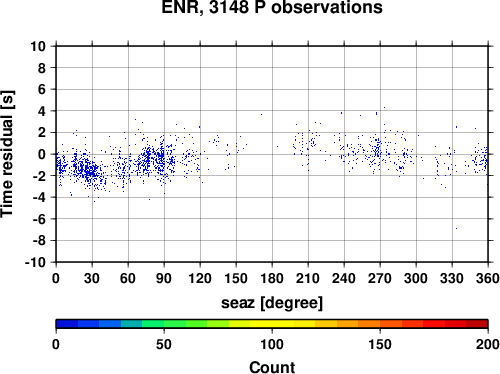The width and height of the screenshot is (500, 374).
Task: Click the 'Time residual [s]' y-axis label
Action: (x=7, y=154)
